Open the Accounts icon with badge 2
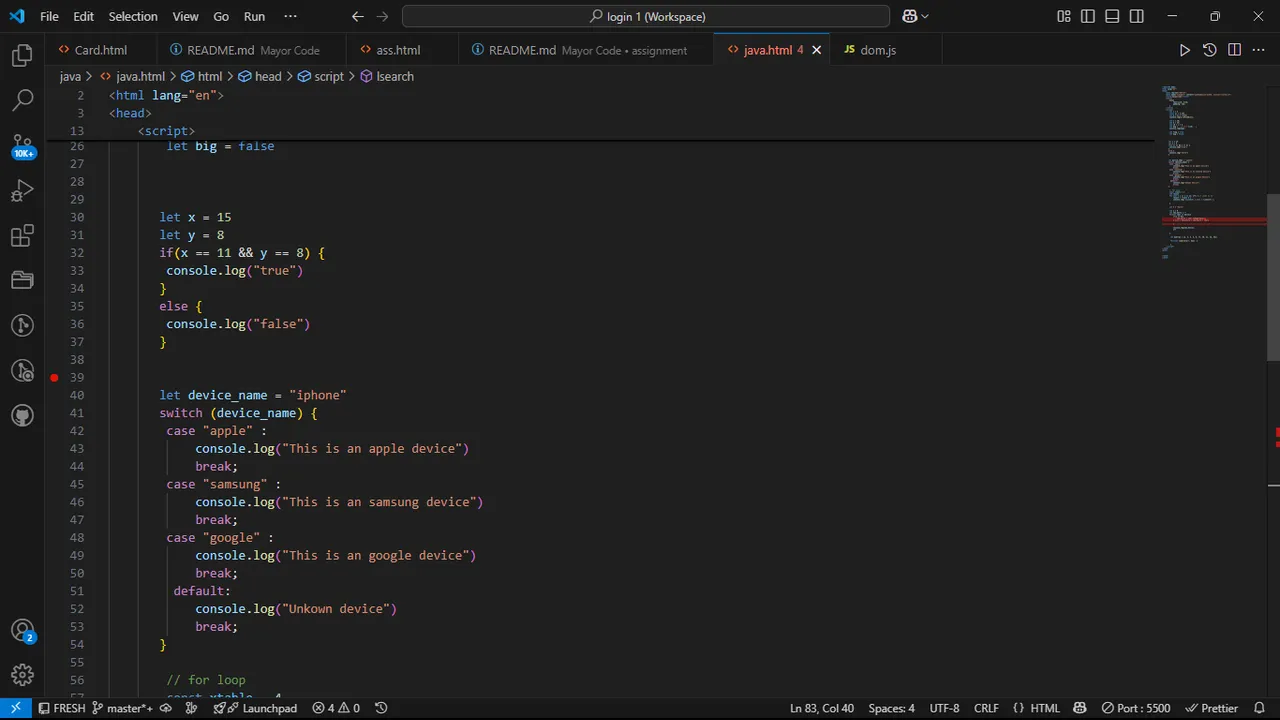The image size is (1280, 720). point(22,631)
